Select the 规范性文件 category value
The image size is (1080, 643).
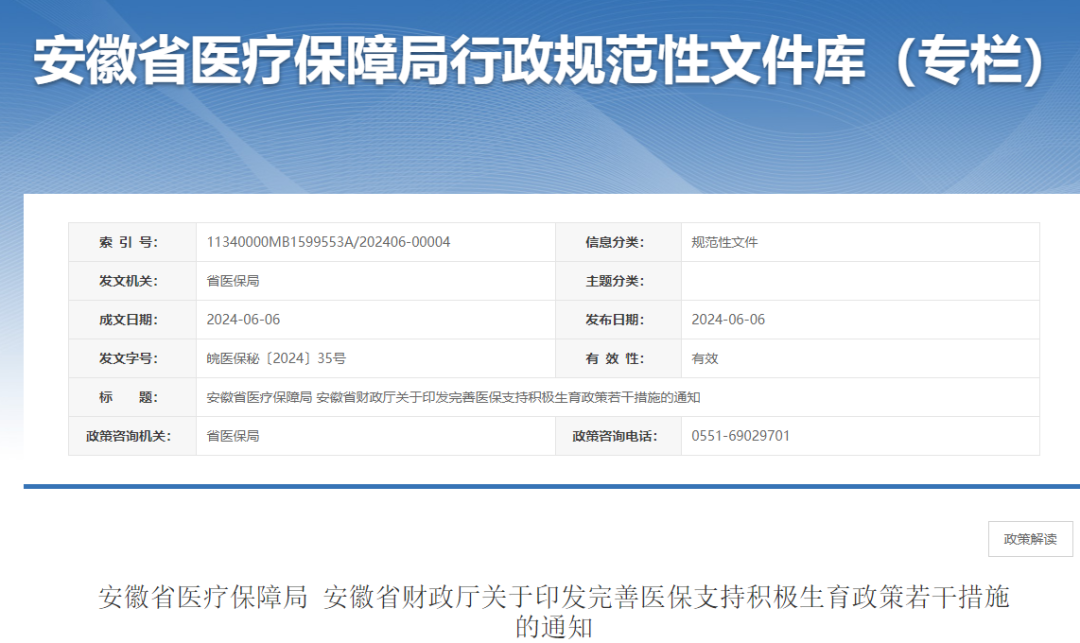[x=724, y=242]
